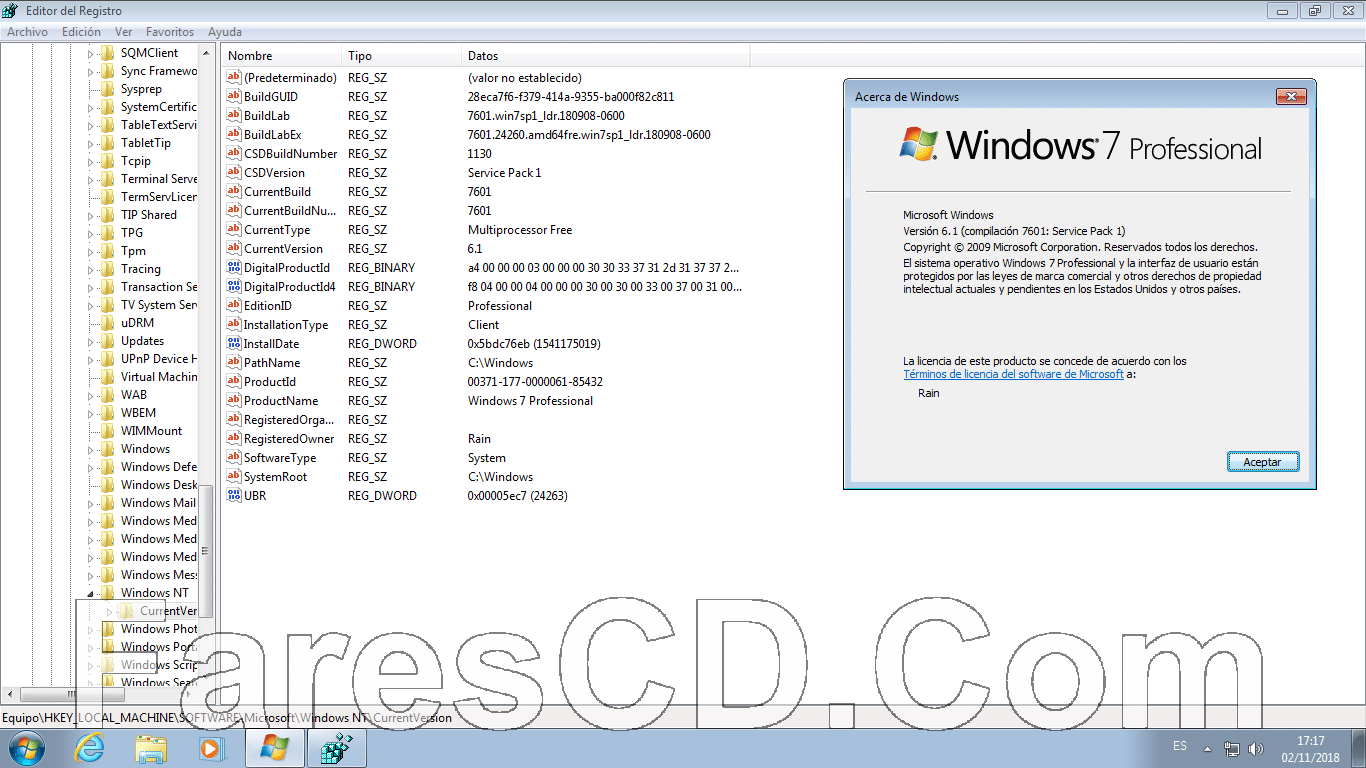Expand the Windows key in tree
The height and width of the screenshot is (768, 1366).
coord(90,449)
